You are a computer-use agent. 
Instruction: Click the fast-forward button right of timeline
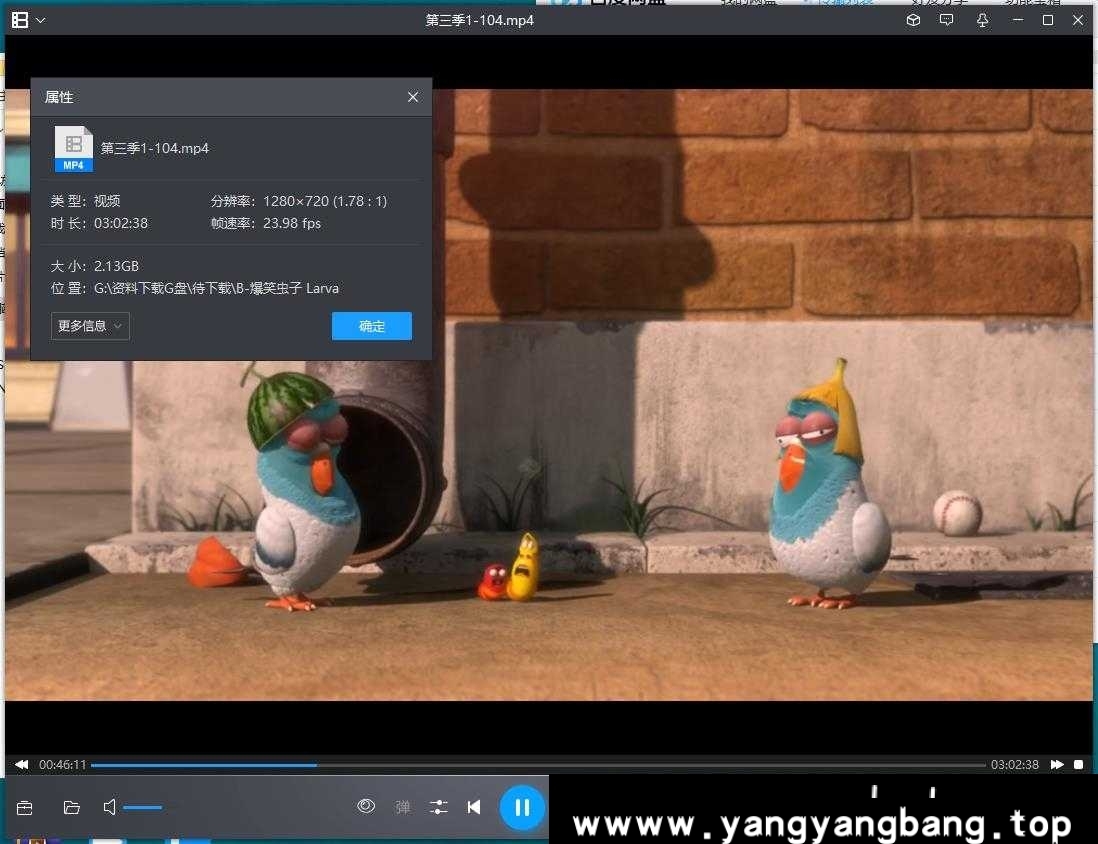click(x=1057, y=765)
